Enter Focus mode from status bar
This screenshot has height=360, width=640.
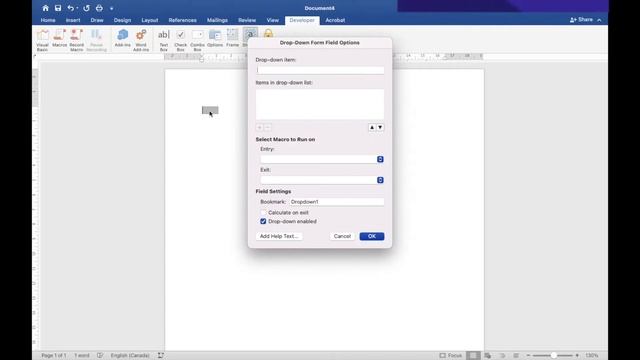tap(451, 356)
